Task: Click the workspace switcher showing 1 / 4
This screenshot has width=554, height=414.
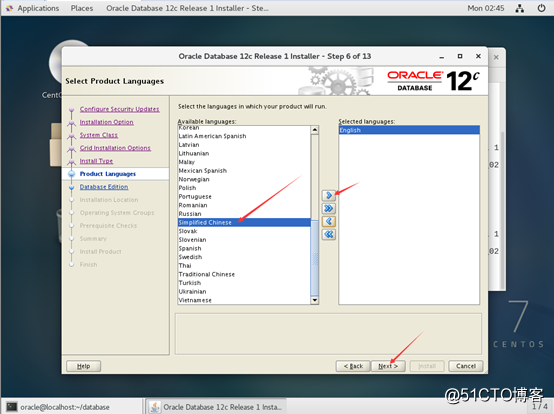Action: click(540, 407)
